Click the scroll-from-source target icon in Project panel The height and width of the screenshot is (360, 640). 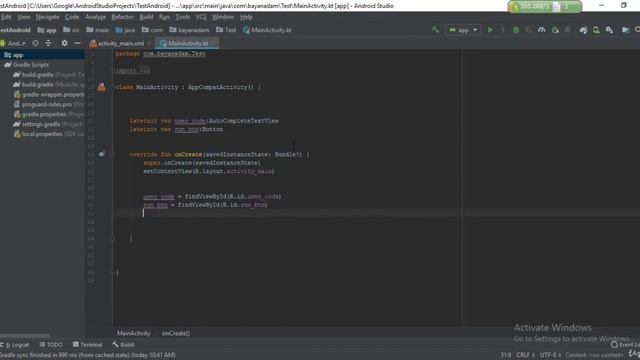click(x=36, y=43)
